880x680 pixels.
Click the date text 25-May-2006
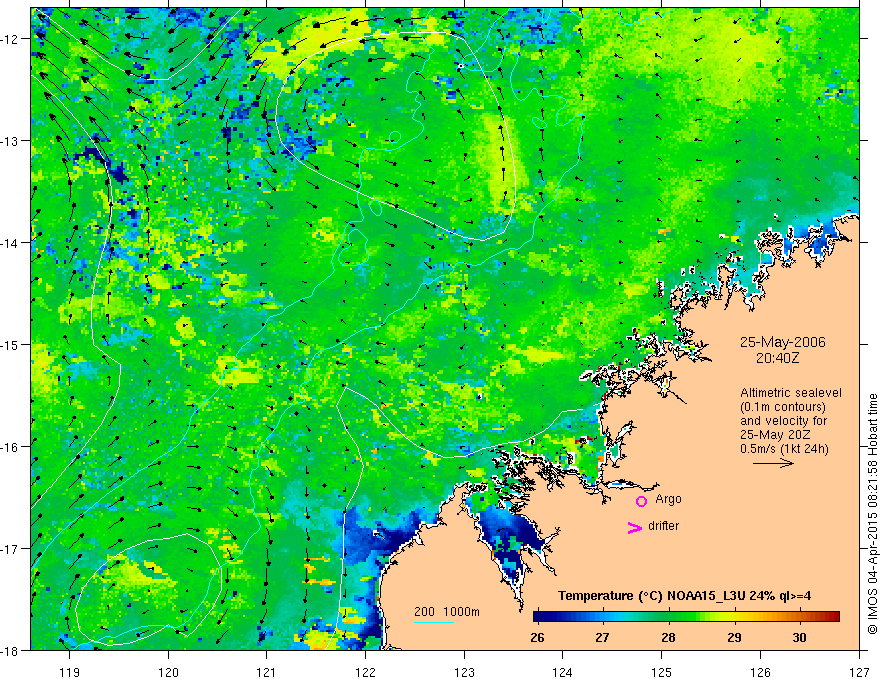782,342
